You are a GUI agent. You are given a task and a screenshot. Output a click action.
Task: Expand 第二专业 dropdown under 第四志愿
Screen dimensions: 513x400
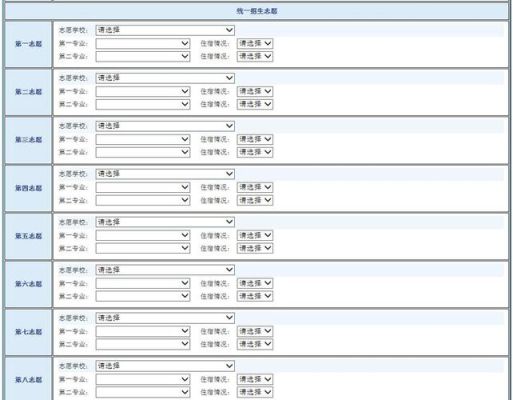(x=143, y=200)
